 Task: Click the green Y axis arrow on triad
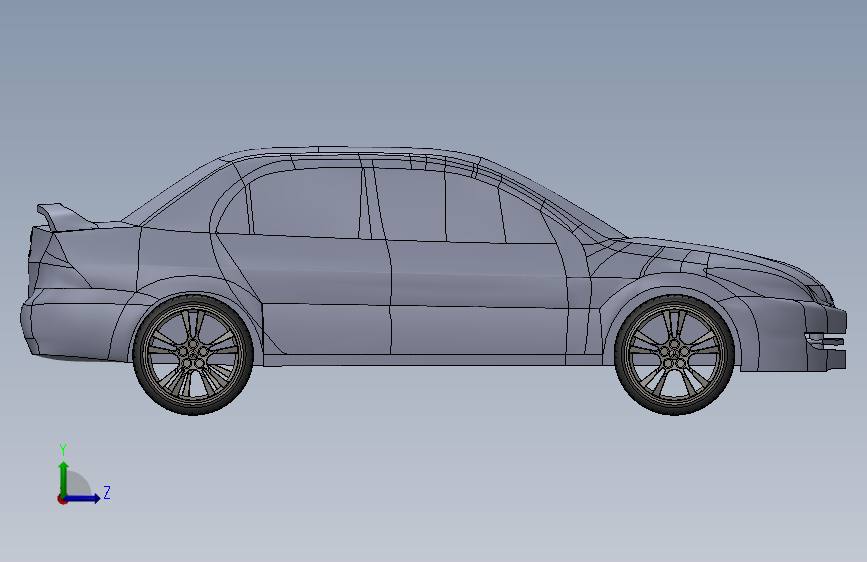coord(64,479)
